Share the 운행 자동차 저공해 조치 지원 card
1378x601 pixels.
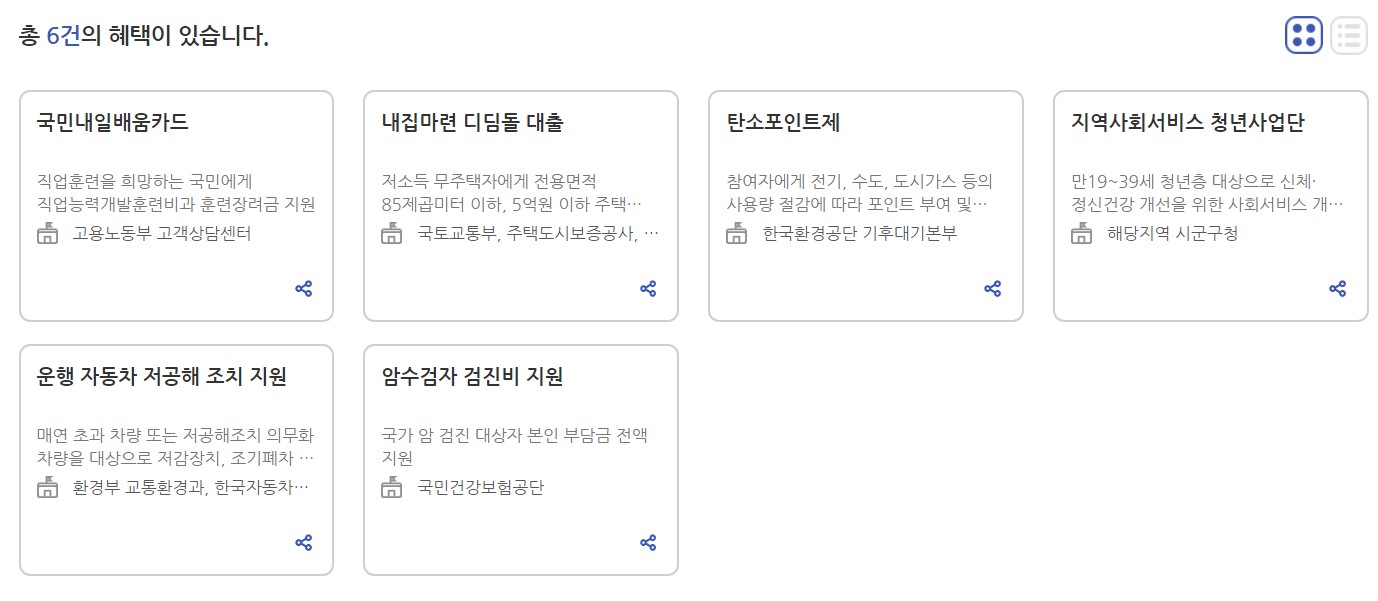(x=302, y=542)
